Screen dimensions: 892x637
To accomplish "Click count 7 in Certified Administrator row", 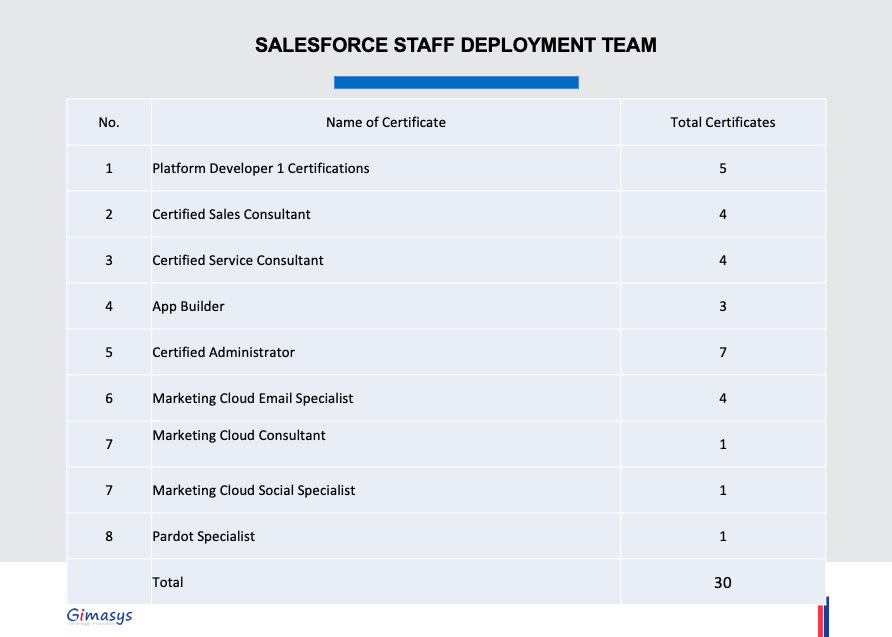I will tap(722, 353).
